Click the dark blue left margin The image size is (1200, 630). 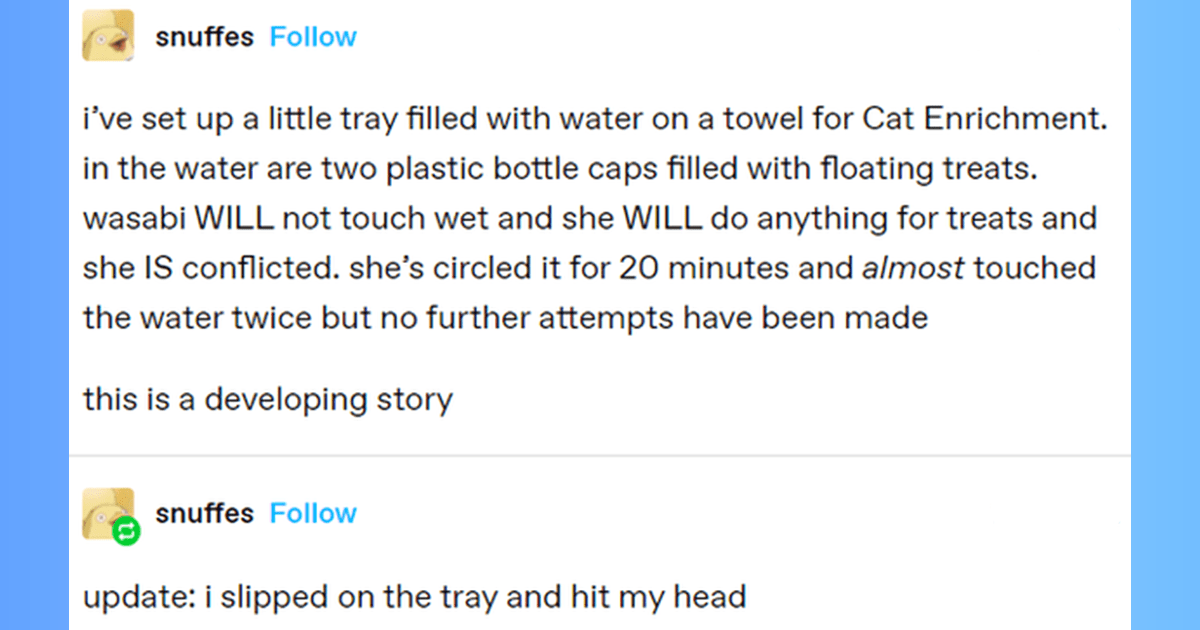pos(34,315)
